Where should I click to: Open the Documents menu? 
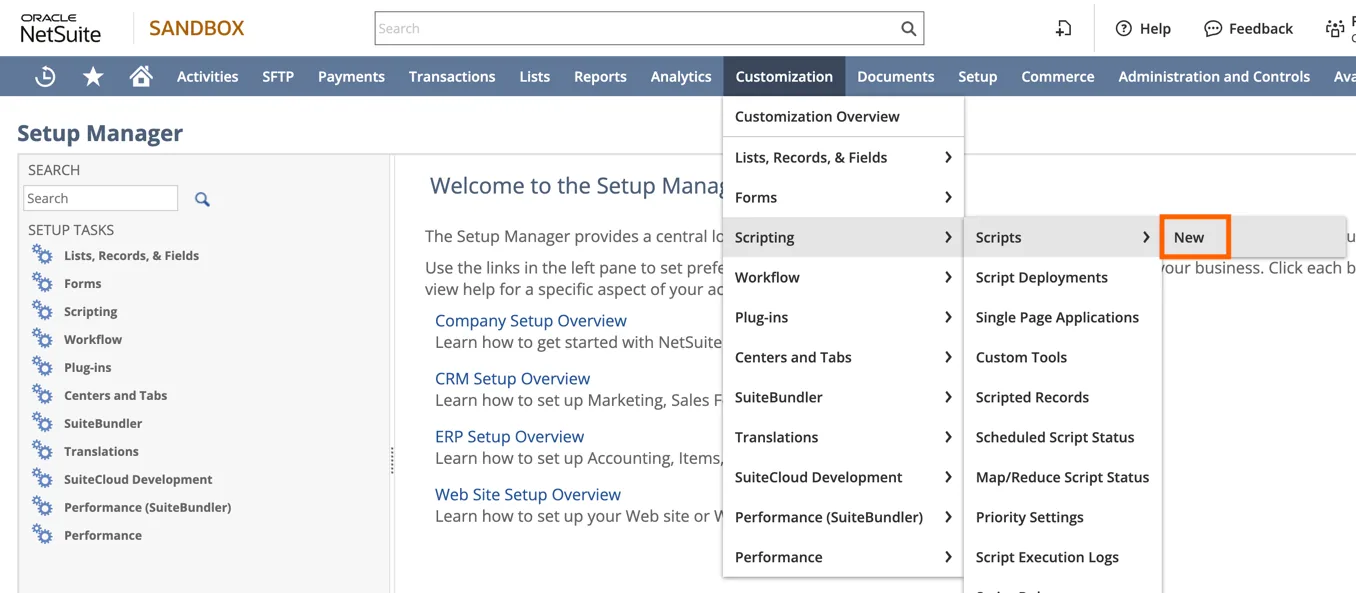coord(895,76)
